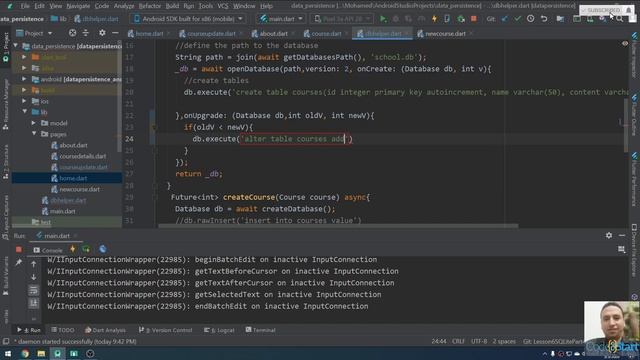Switch to the home.dart editor tab
640x360 pixels.
149,33
